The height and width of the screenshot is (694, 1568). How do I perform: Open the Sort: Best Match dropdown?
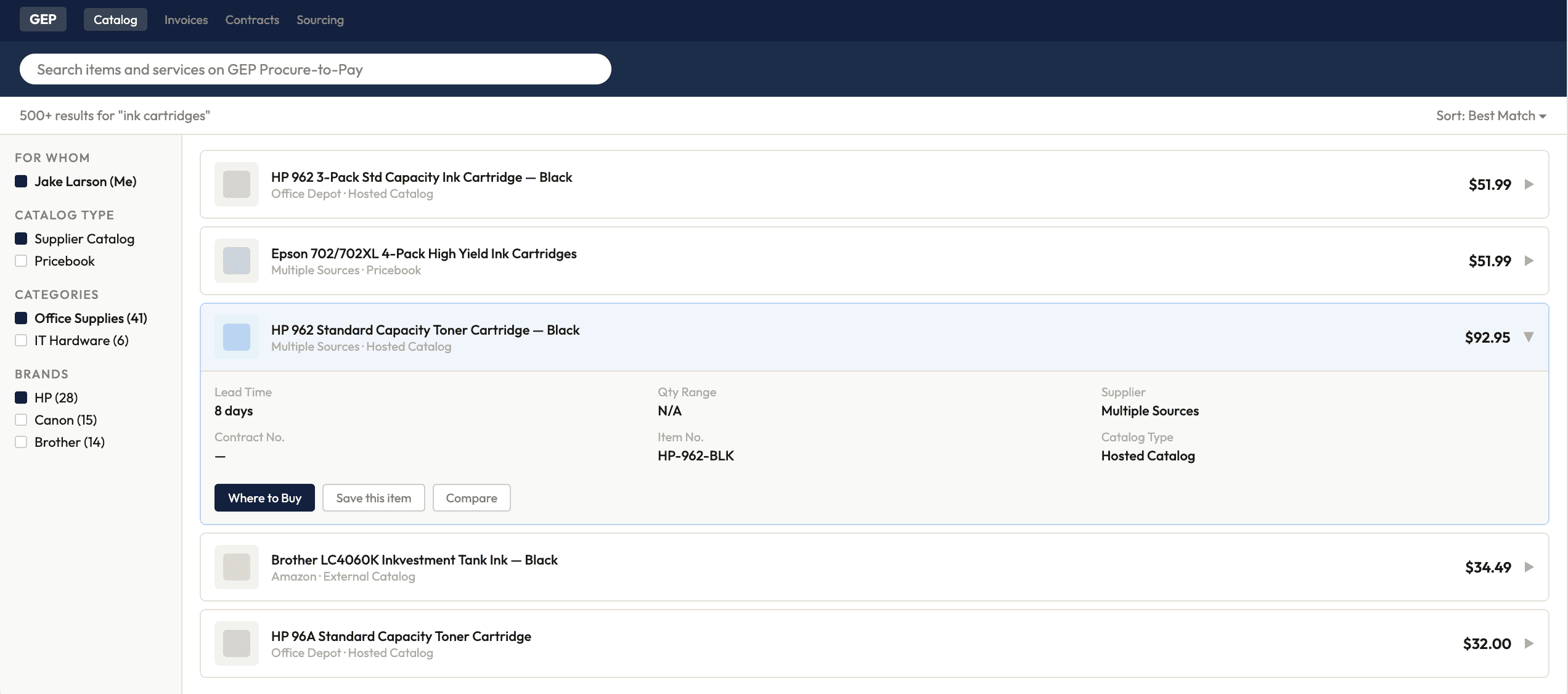(1490, 116)
